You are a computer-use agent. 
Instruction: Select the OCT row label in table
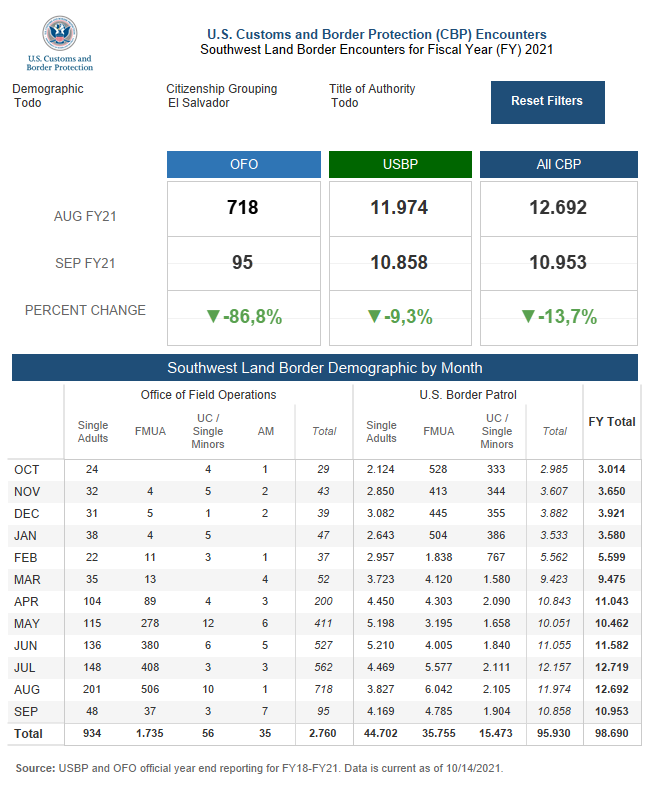pos(27,469)
